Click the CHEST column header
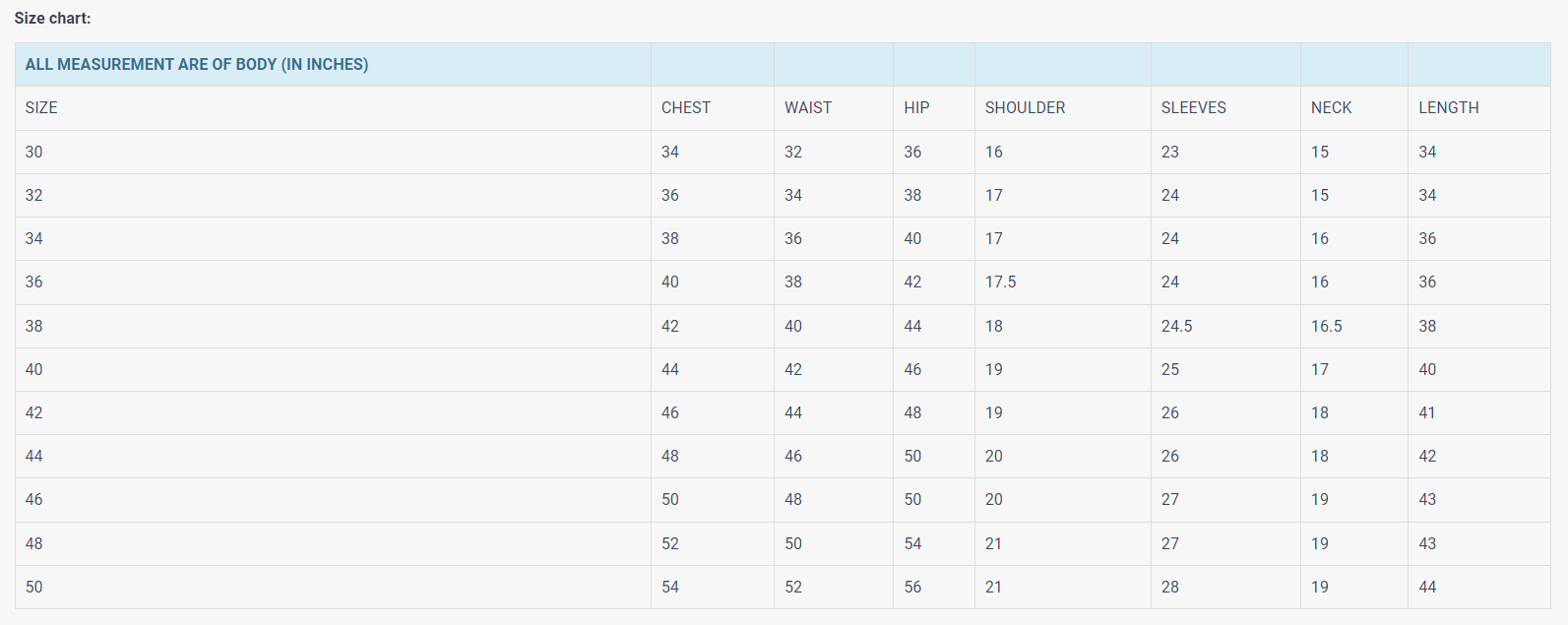The width and height of the screenshot is (1568, 625). (685, 108)
